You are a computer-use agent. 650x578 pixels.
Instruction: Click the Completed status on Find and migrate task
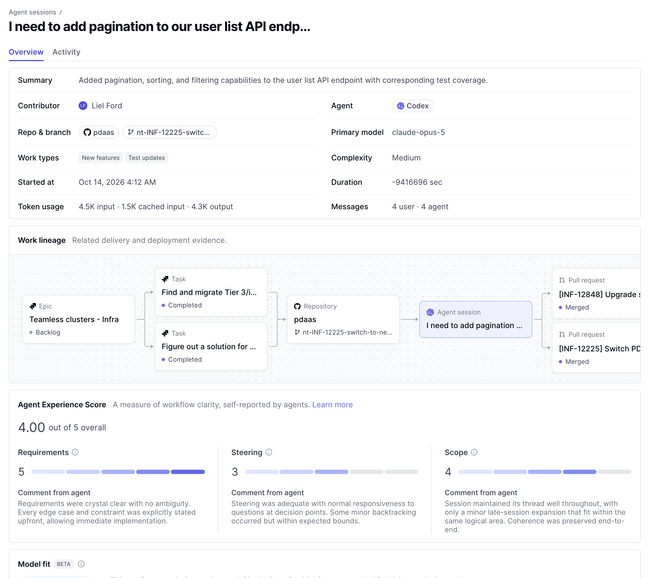[x=182, y=305]
